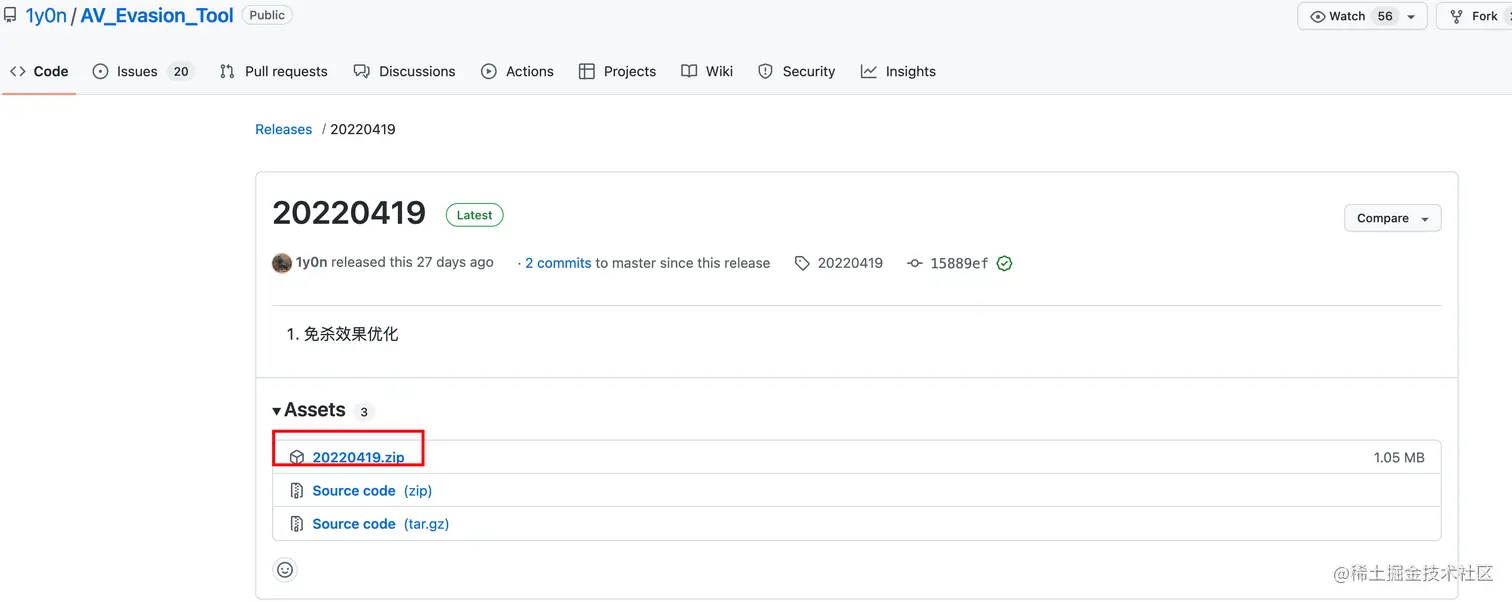Click the Issues count badge 20
Screen dimensions: 1512x602
[x=180, y=71]
